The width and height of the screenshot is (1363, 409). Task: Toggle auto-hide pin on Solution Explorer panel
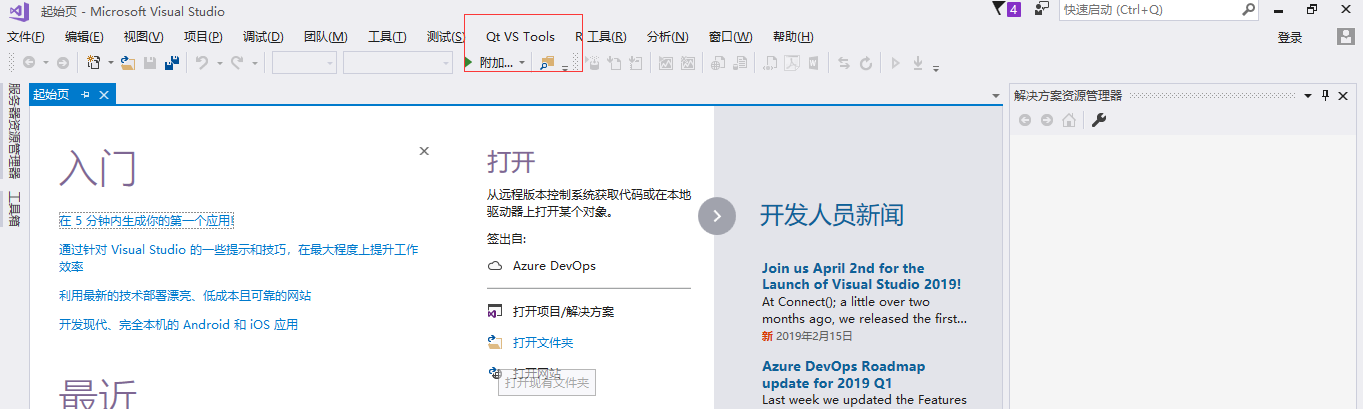1326,95
